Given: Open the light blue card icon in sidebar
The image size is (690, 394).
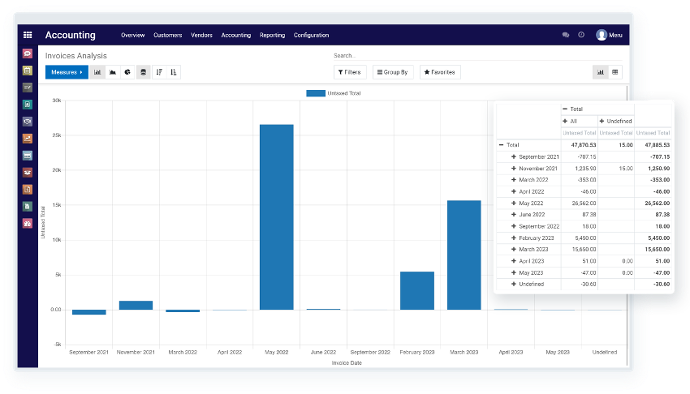Looking at the screenshot, I should 27,155.
